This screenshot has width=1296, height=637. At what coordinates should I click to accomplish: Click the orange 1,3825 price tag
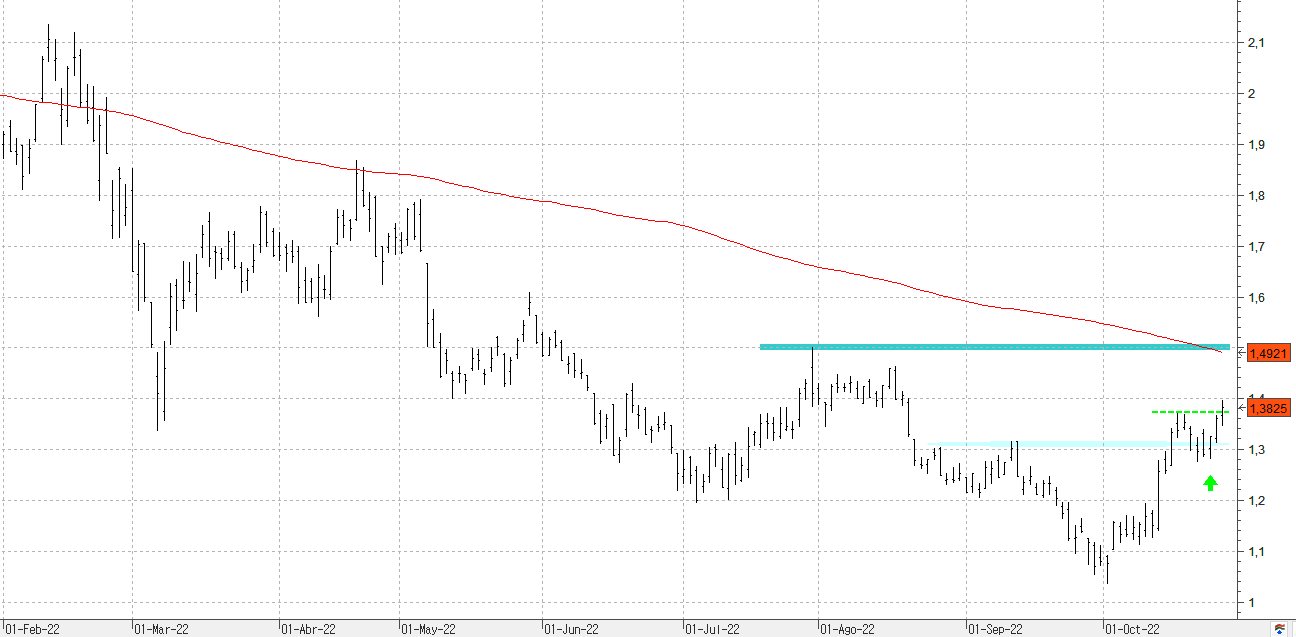(x=1268, y=408)
